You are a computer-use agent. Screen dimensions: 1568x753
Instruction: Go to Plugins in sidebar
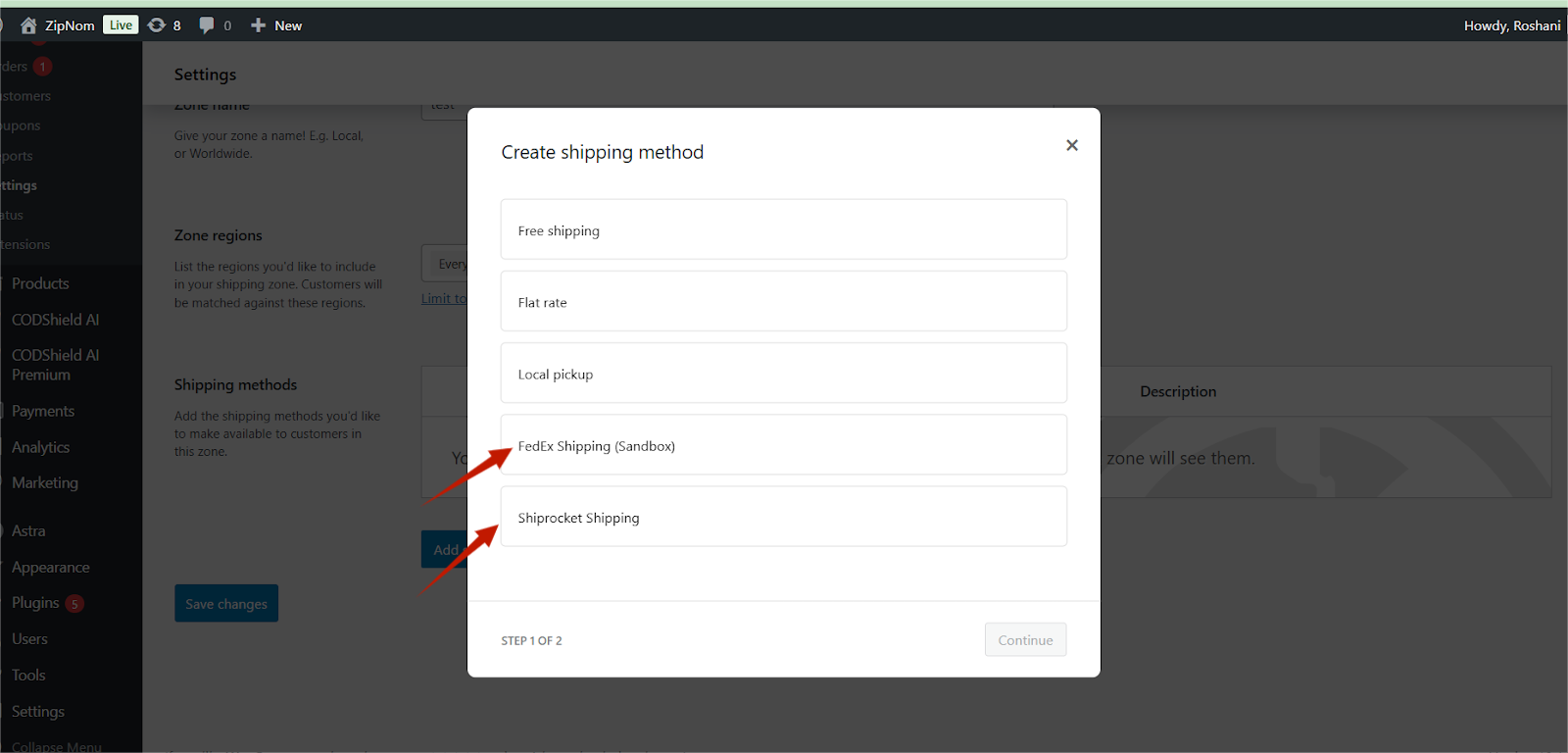(x=35, y=603)
